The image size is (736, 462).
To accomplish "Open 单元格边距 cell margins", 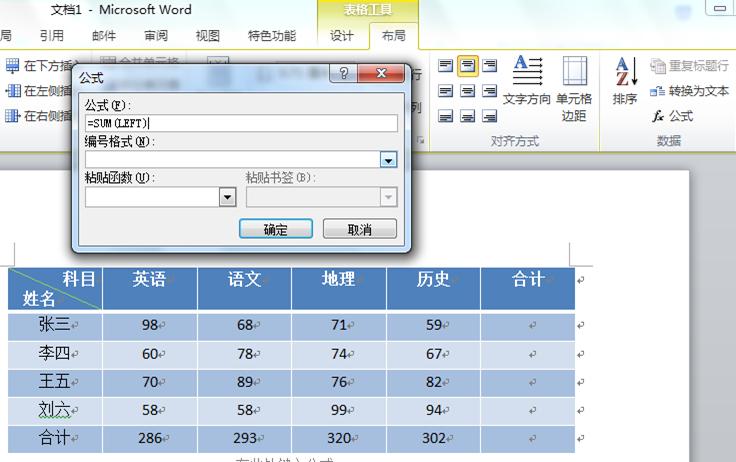I will (x=574, y=88).
